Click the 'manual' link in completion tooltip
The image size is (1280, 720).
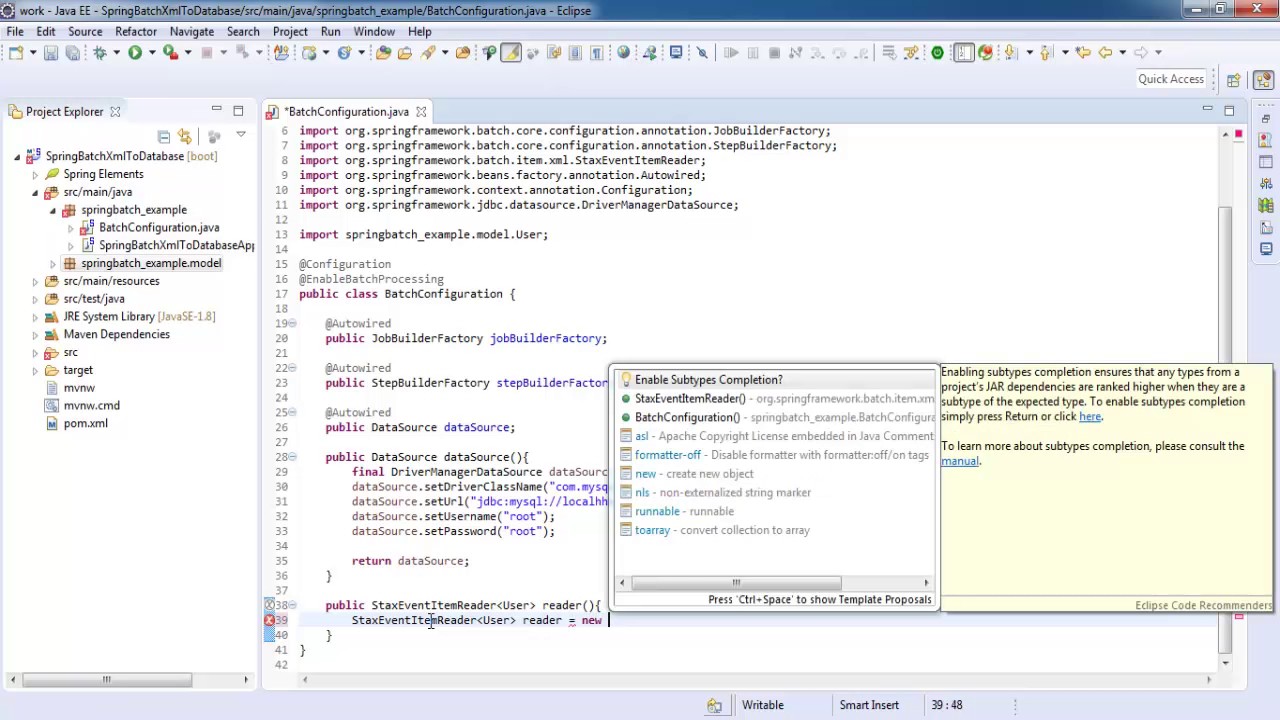click(959, 461)
